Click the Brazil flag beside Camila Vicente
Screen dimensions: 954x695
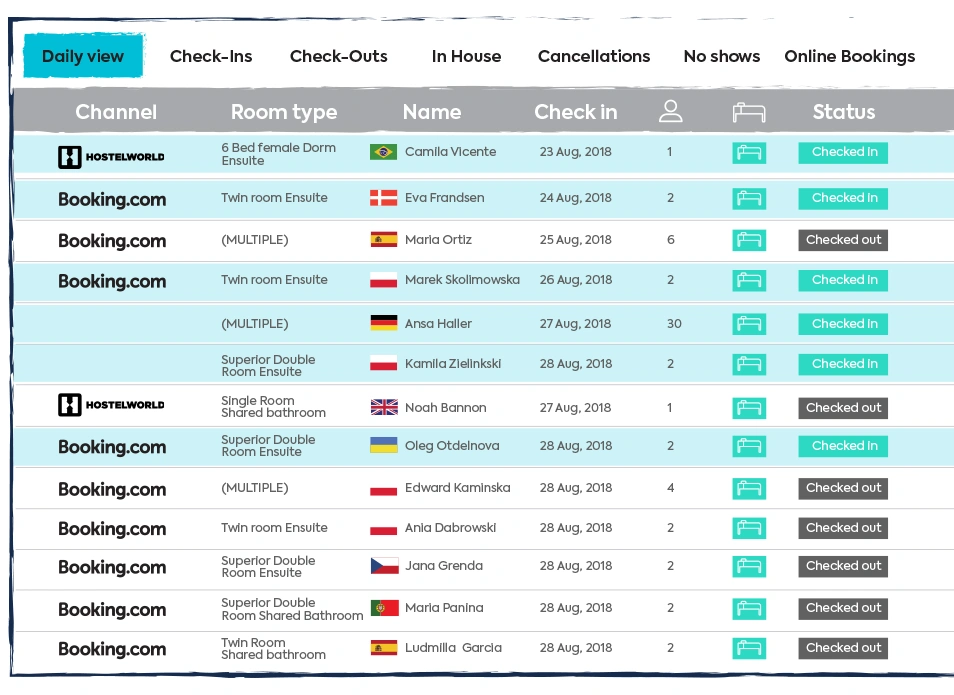tap(383, 152)
